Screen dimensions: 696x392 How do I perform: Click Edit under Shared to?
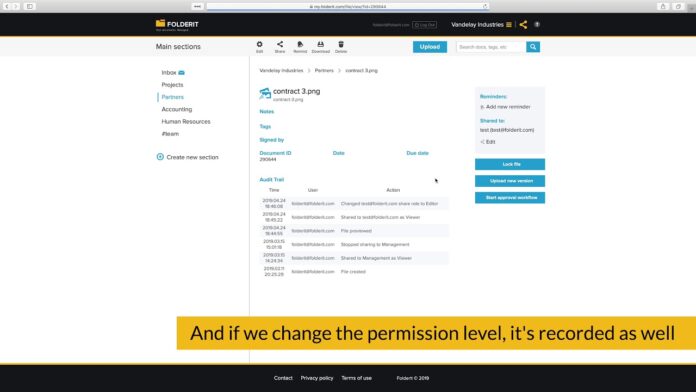490,142
